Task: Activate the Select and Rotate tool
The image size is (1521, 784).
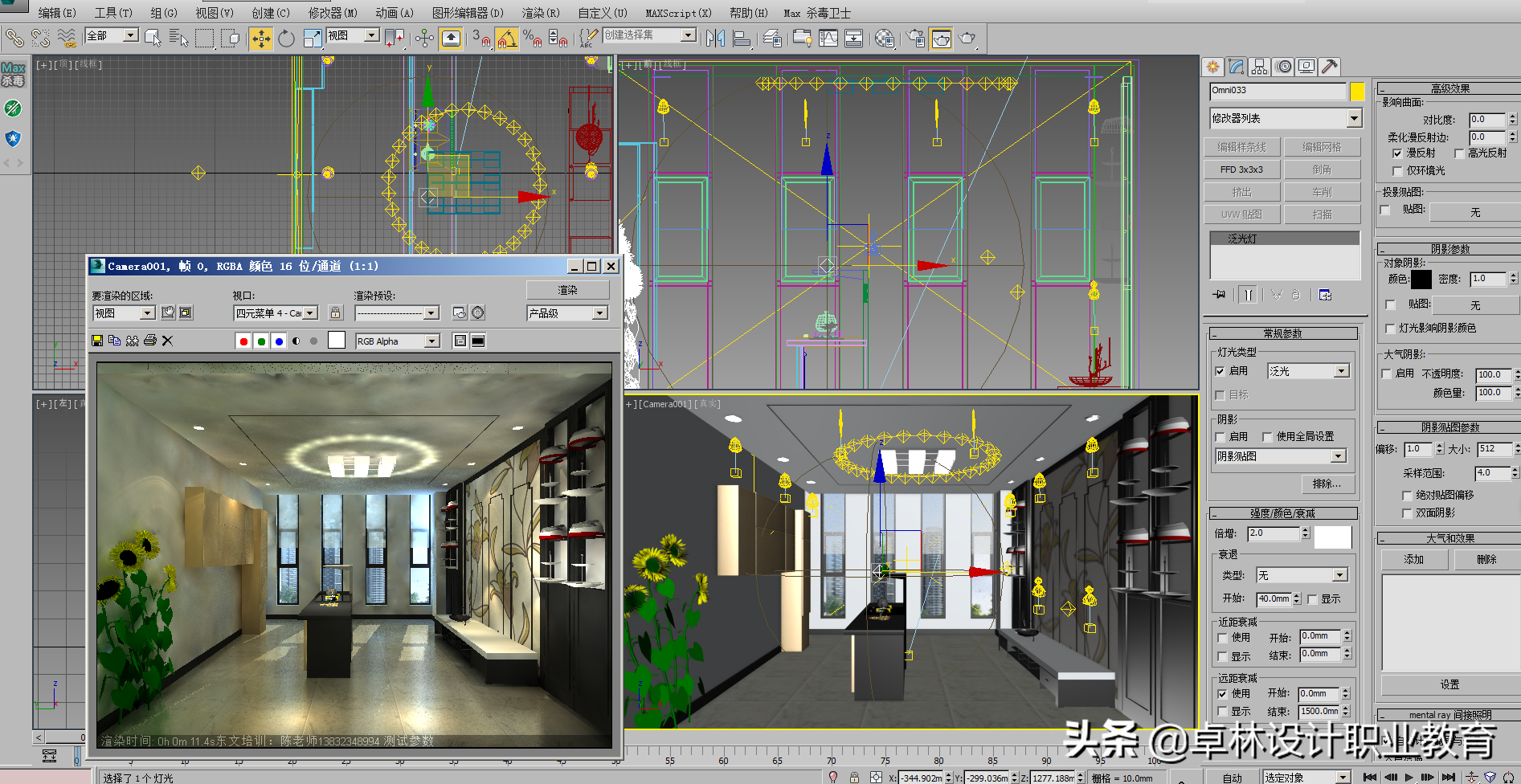Action: tap(286, 38)
